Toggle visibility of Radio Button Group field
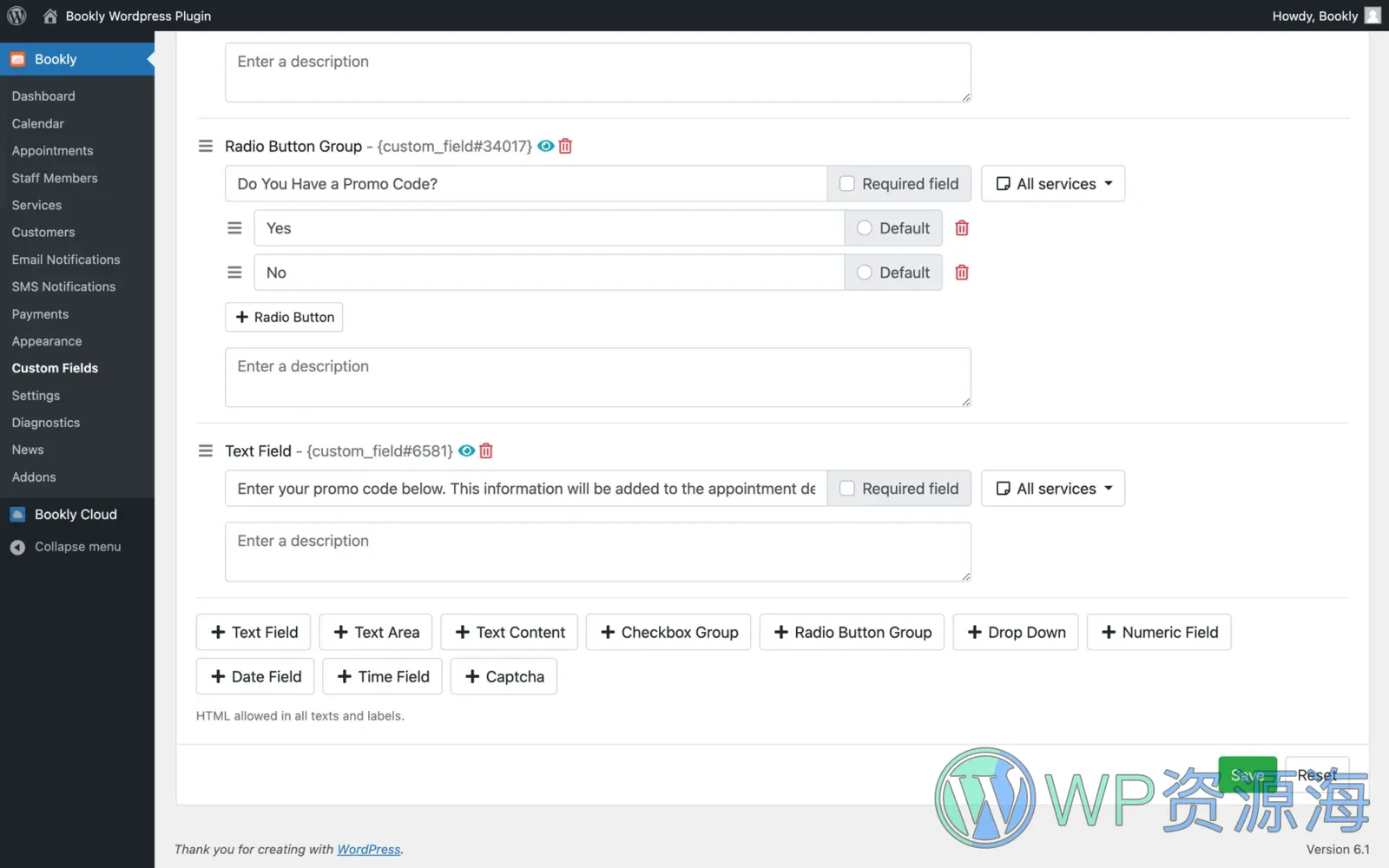1389x868 pixels. [545, 146]
